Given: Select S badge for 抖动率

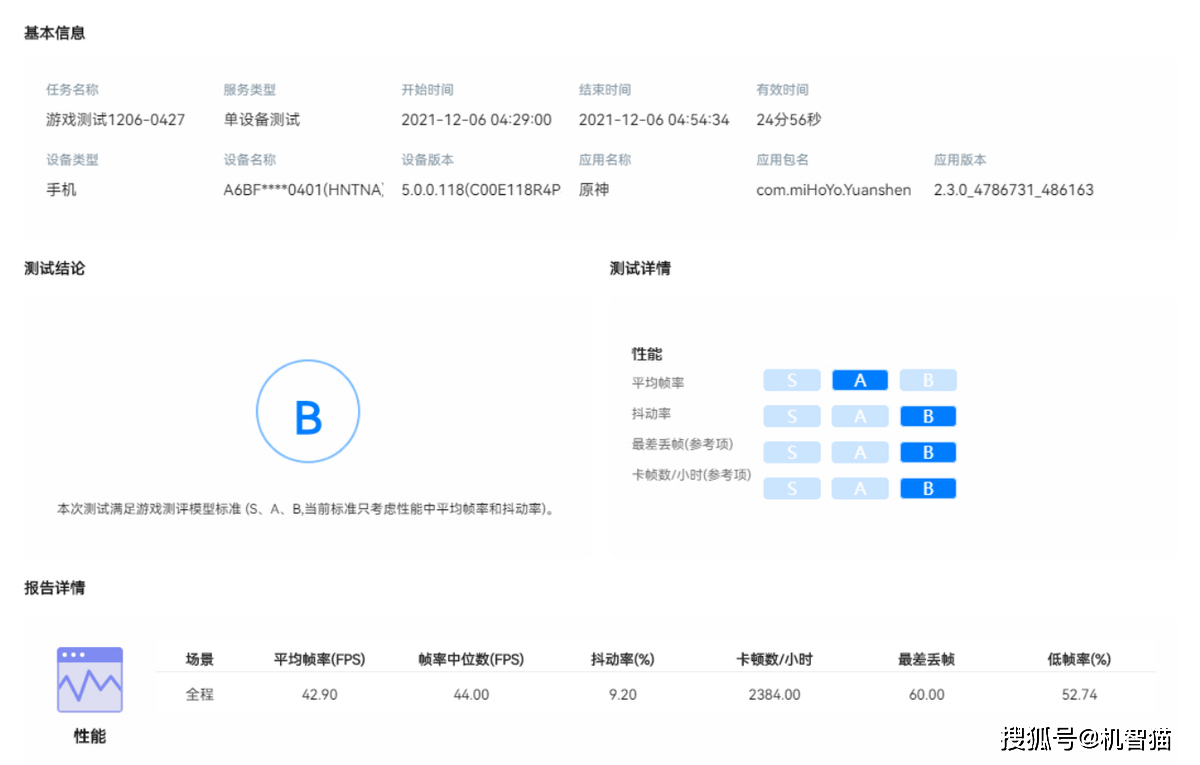Looking at the screenshot, I should [x=792, y=416].
